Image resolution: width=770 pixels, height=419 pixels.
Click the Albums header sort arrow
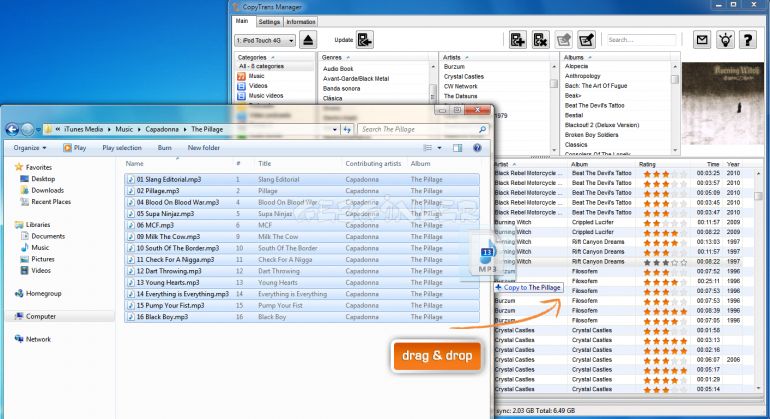[590, 57]
